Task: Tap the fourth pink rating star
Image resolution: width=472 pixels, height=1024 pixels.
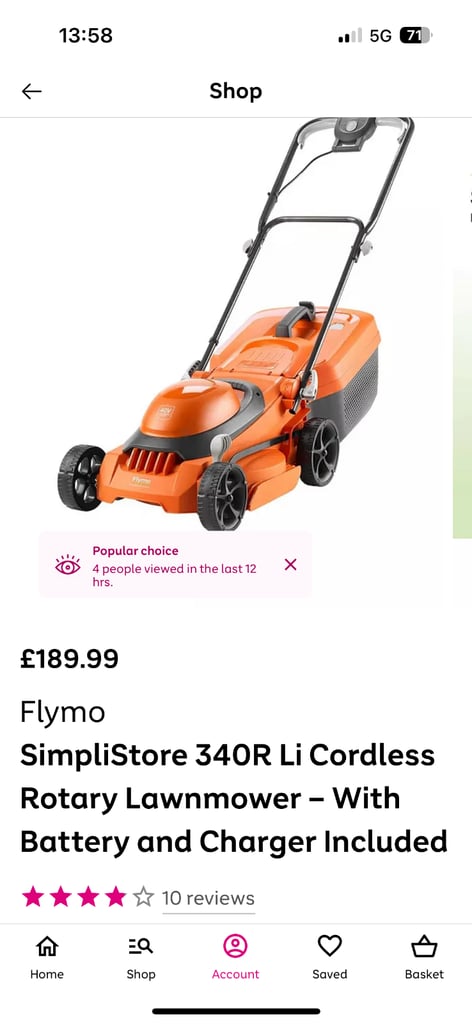Action: click(x=116, y=897)
